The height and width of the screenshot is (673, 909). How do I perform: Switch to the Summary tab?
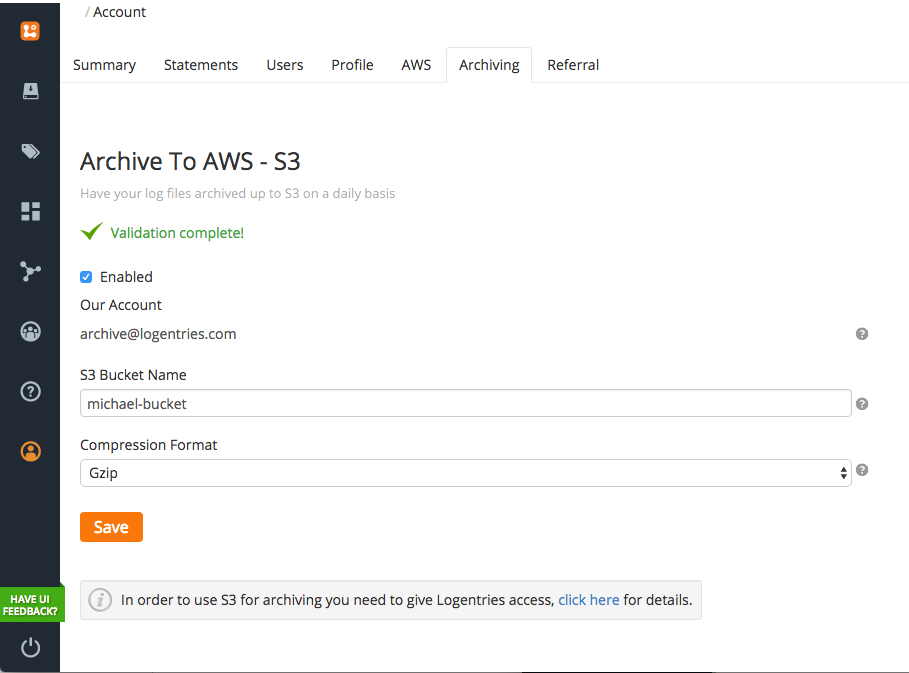pyautogui.click(x=104, y=65)
